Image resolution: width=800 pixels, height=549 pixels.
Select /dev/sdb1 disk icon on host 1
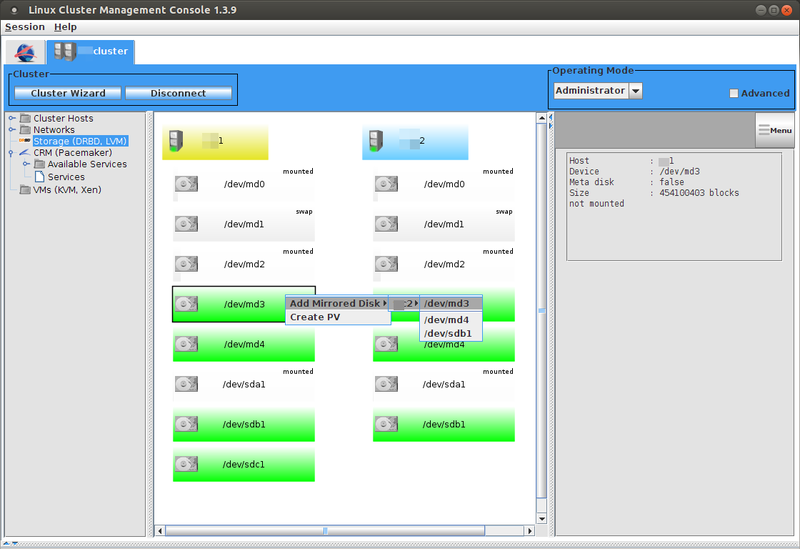(x=186, y=424)
